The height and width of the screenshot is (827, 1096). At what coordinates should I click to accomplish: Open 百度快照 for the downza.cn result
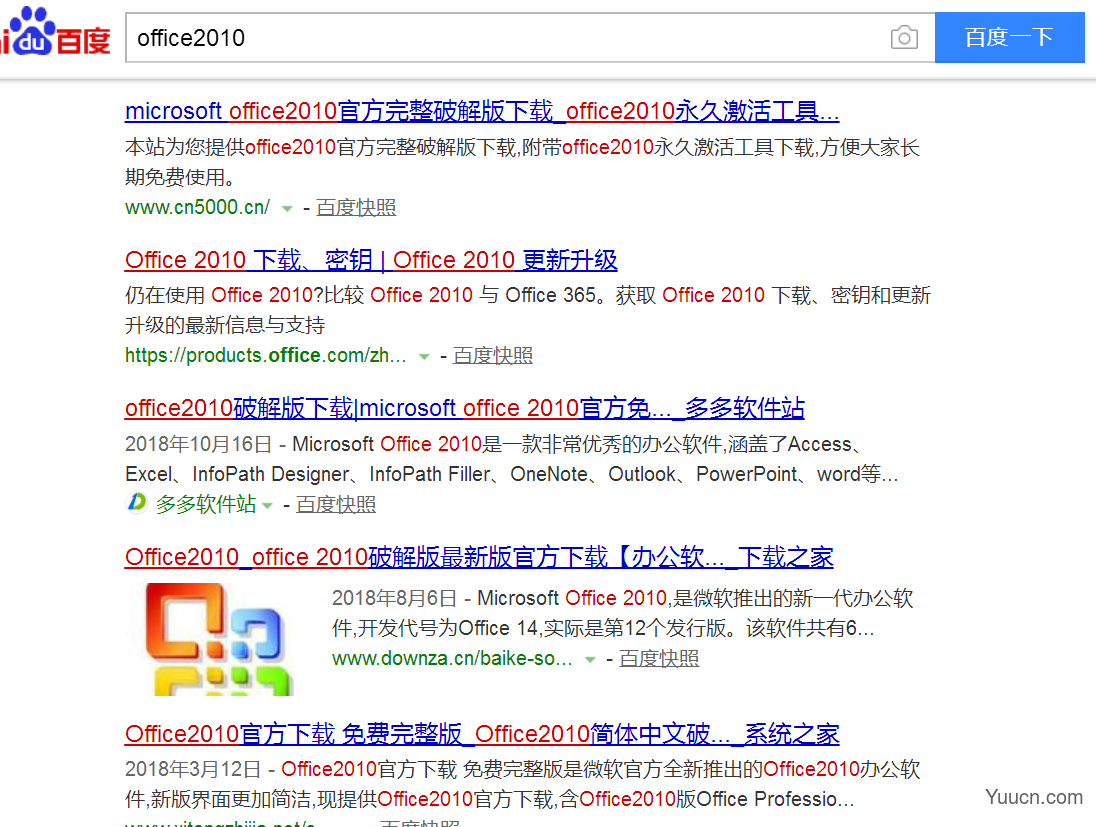click(x=659, y=659)
